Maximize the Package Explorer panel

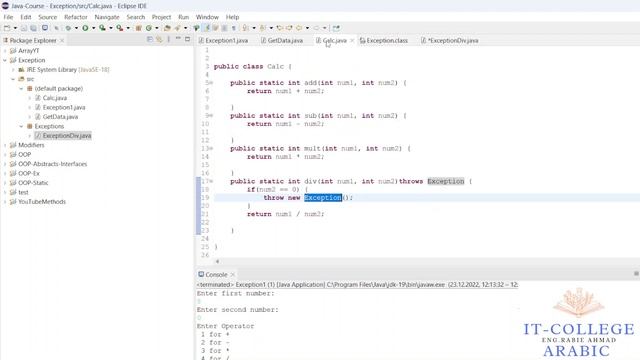coord(187,39)
